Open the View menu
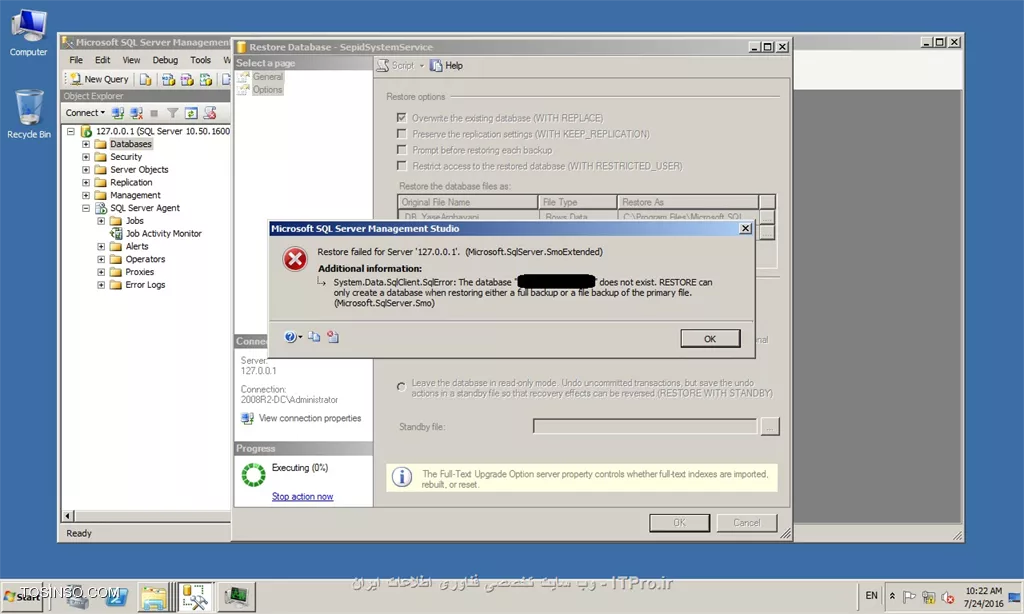1024x614 pixels. pyautogui.click(x=131, y=60)
